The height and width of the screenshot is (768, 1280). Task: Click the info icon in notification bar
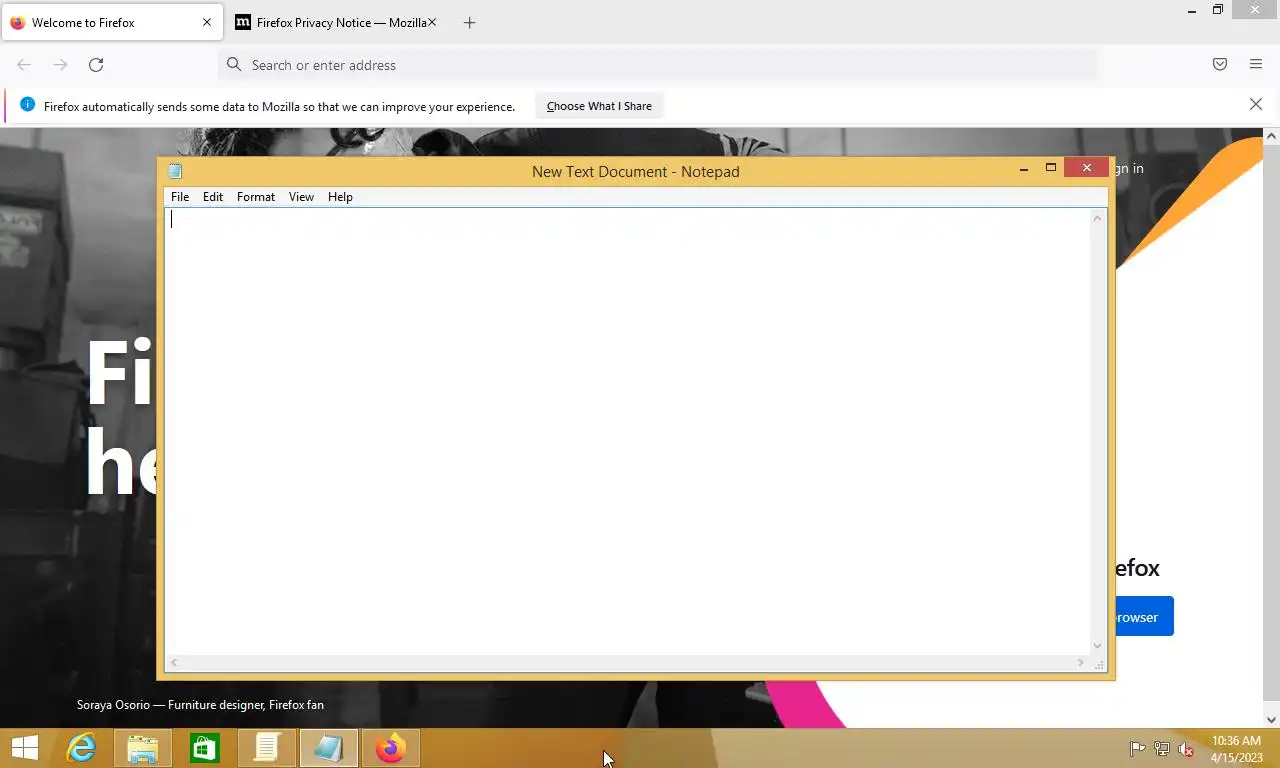[27, 105]
